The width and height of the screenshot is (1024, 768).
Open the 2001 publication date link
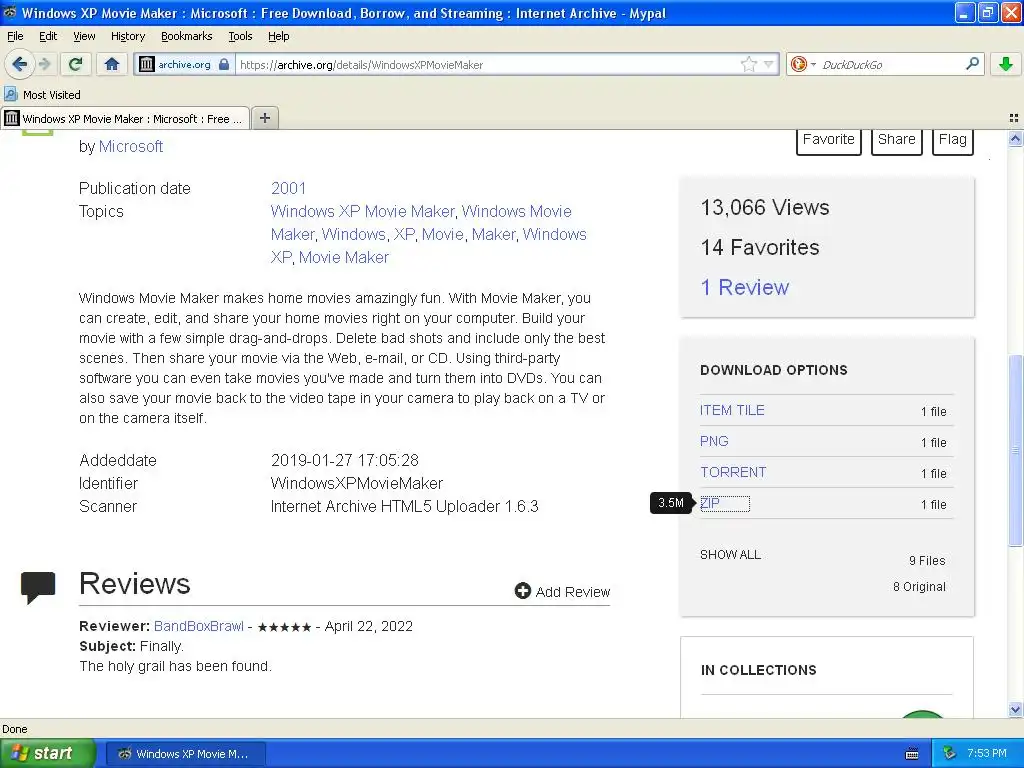288,188
